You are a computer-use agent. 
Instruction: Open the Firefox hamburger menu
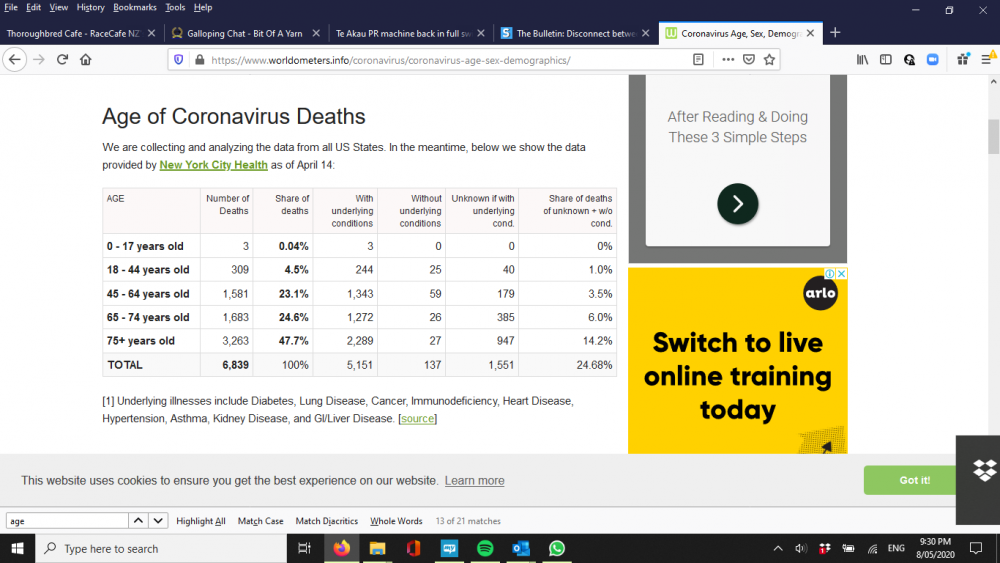coord(986,60)
